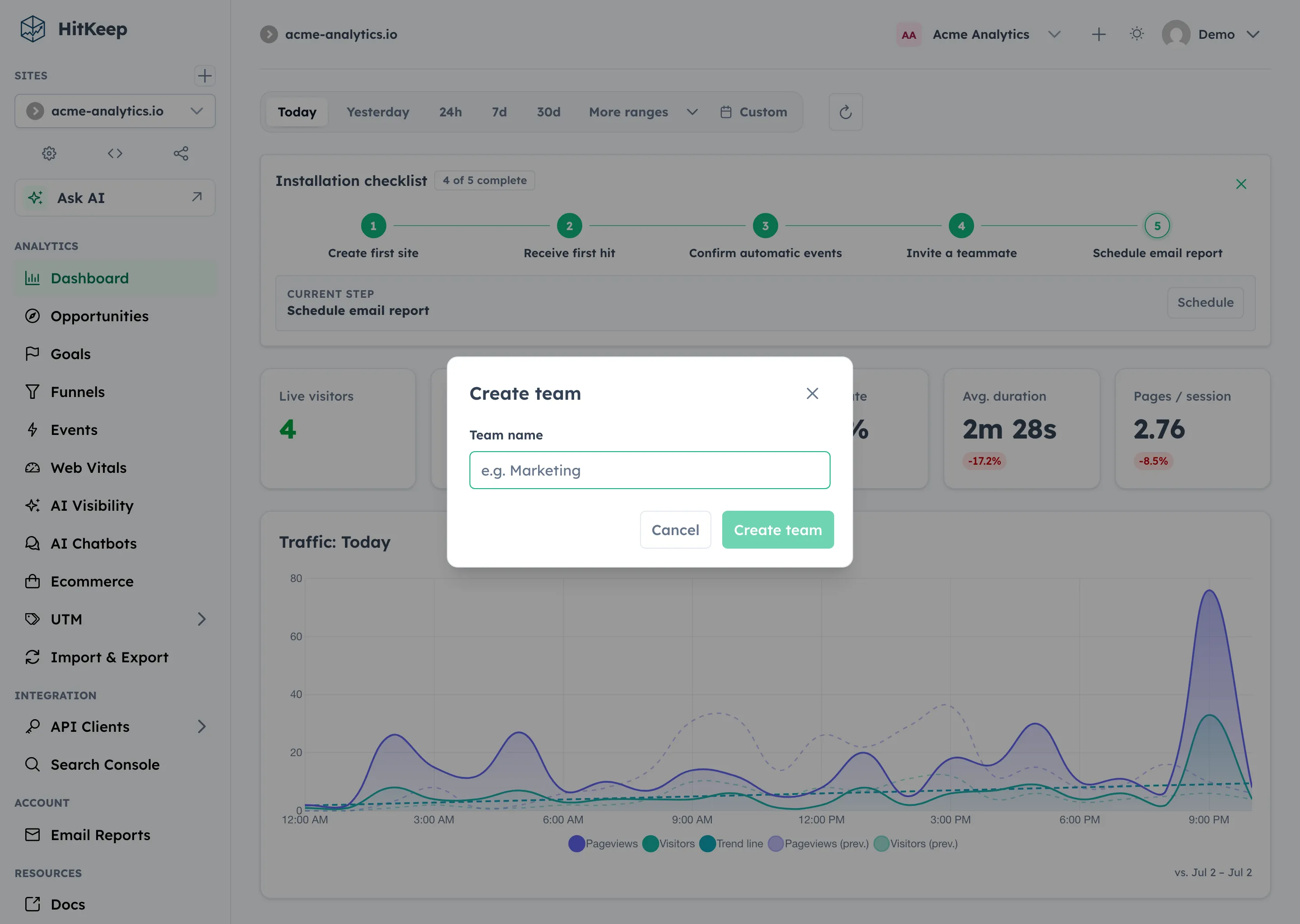Click the AA team badge

pos(909,35)
